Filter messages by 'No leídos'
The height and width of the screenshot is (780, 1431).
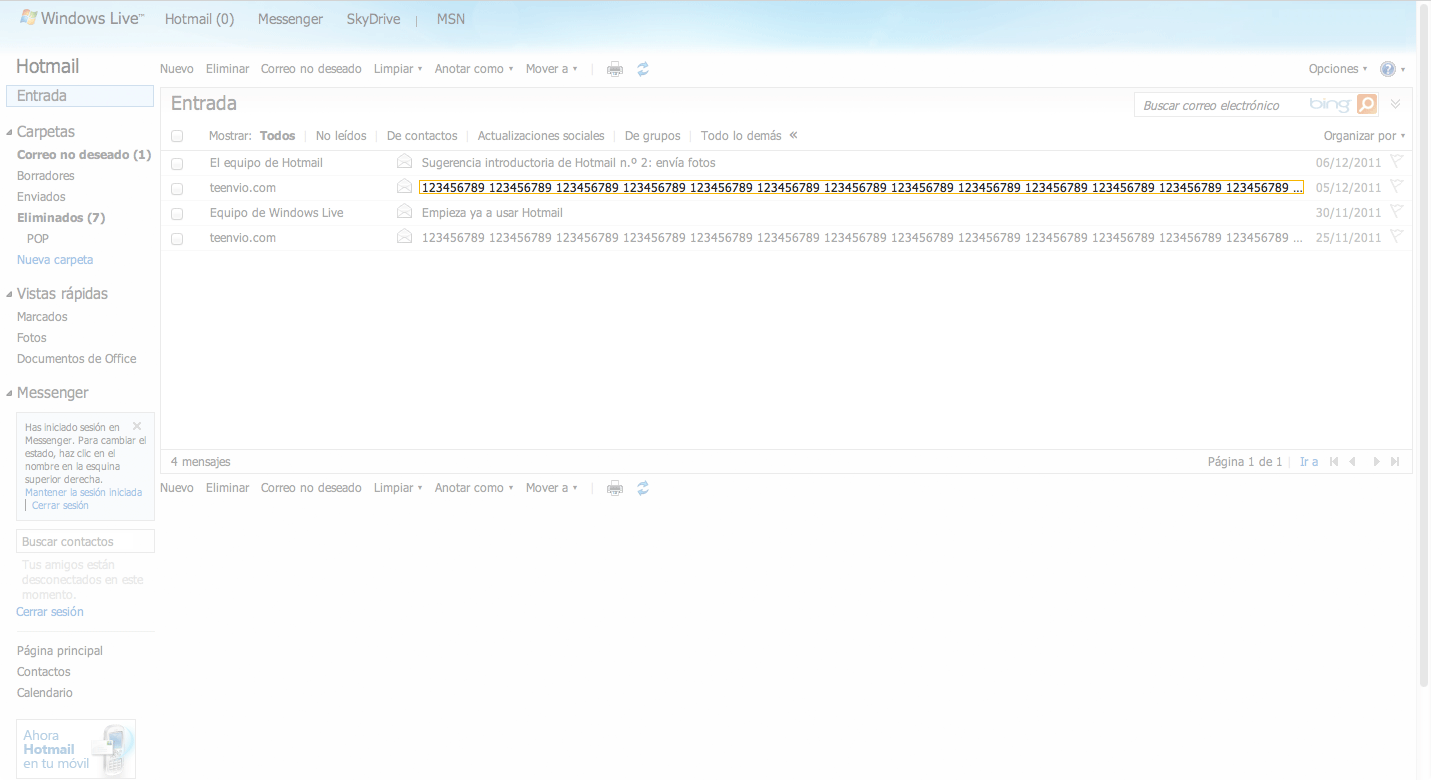pos(341,136)
